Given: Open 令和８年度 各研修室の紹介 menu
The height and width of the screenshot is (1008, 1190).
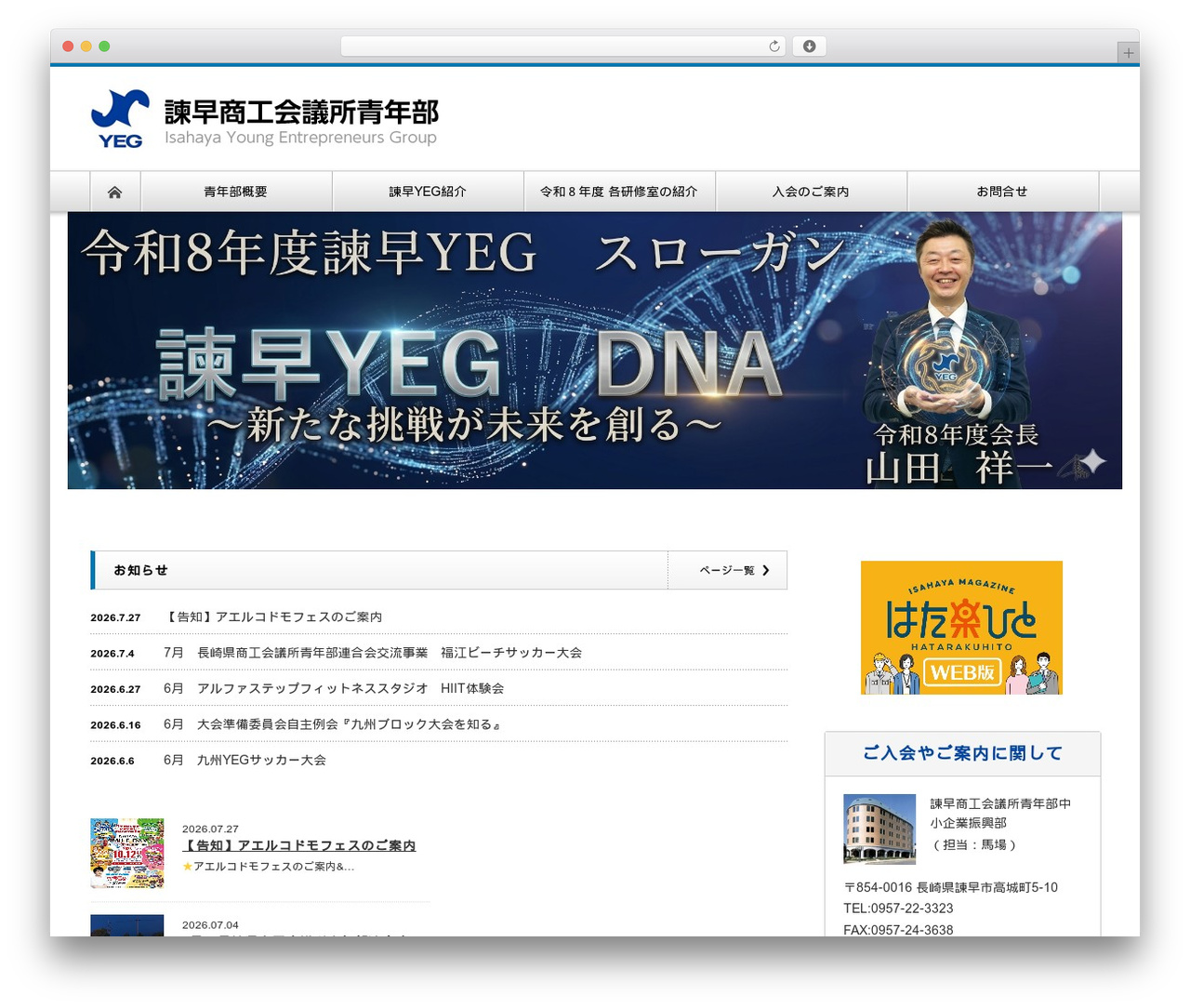Looking at the screenshot, I should 619,192.
